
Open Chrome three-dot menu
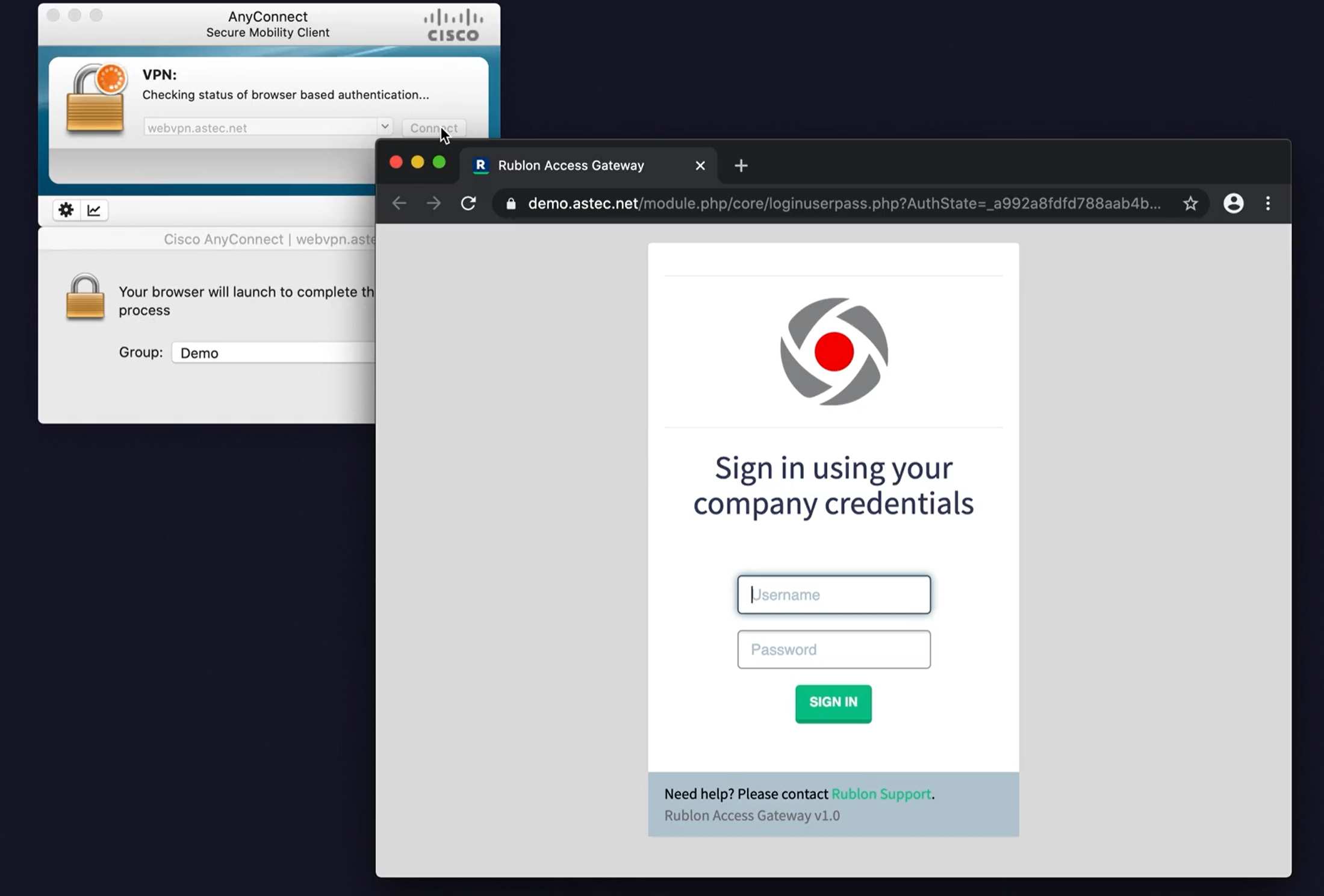point(1268,204)
